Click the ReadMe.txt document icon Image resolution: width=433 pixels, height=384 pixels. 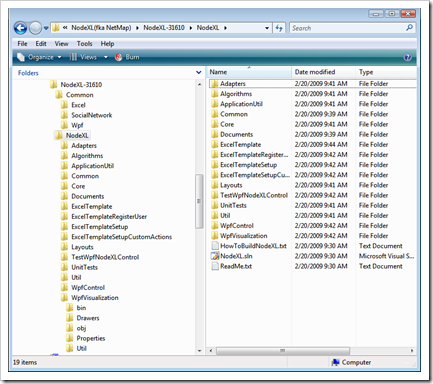click(215, 266)
